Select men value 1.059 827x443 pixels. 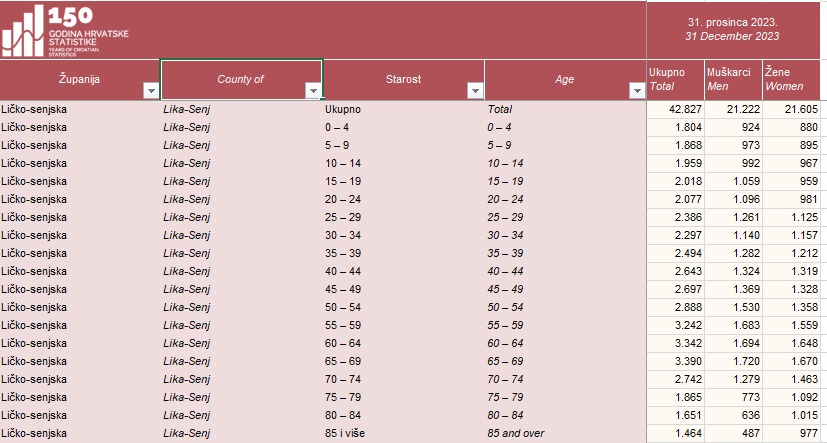tap(734, 181)
